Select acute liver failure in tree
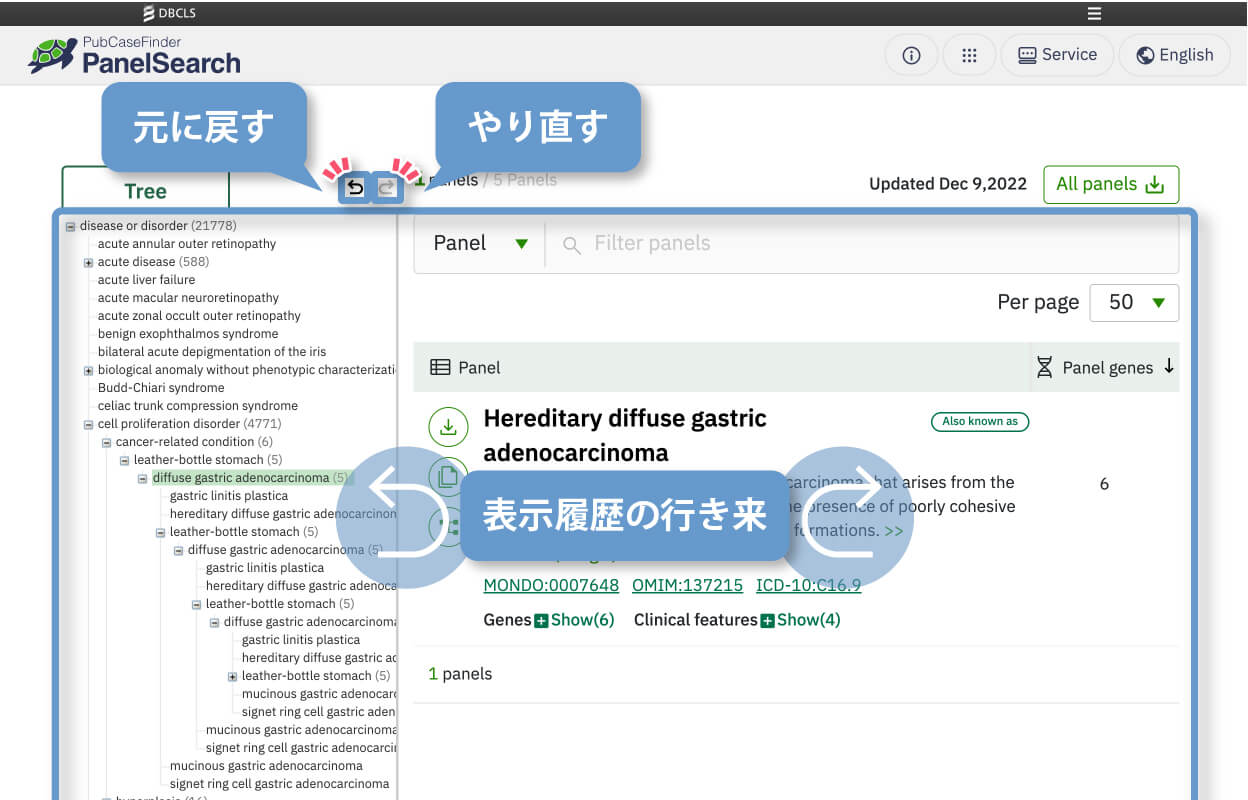The width and height of the screenshot is (1248, 800). [x=147, y=280]
